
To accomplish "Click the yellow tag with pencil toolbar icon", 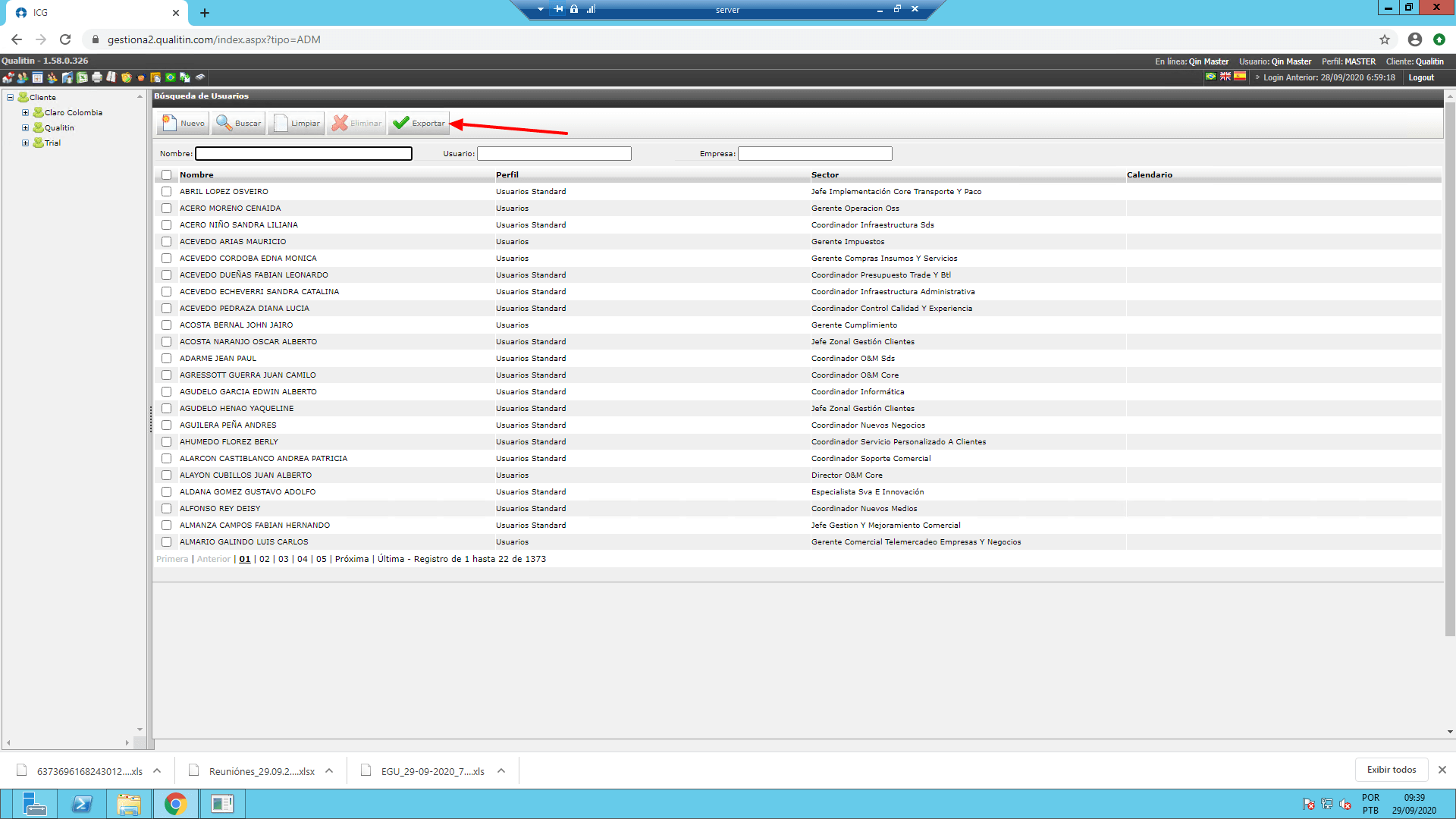I will (127, 77).
